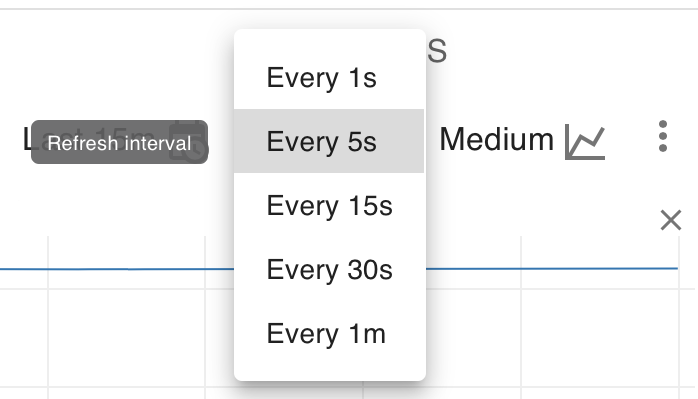Select the Every 1s refresh option

(x=329, y=77)
